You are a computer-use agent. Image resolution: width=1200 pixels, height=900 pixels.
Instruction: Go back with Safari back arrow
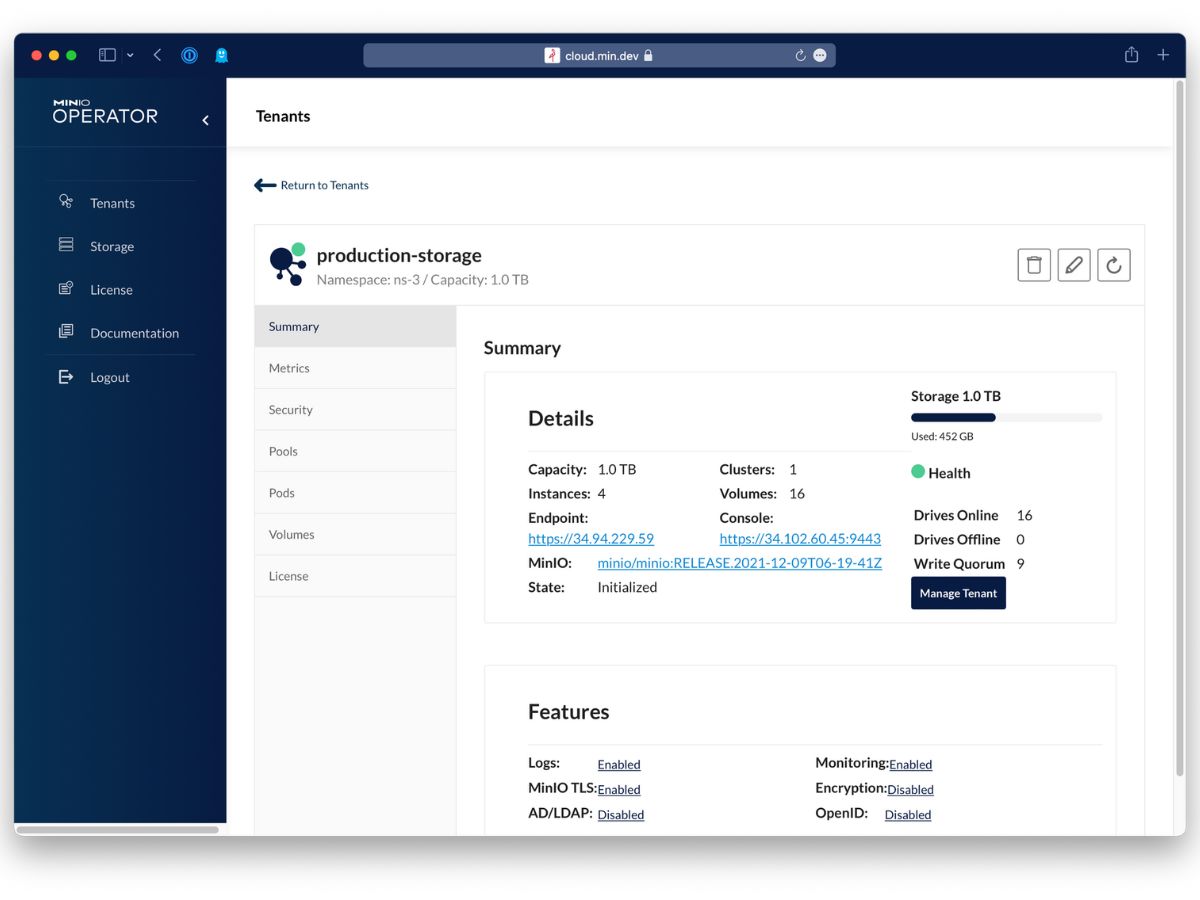(157, 55)
